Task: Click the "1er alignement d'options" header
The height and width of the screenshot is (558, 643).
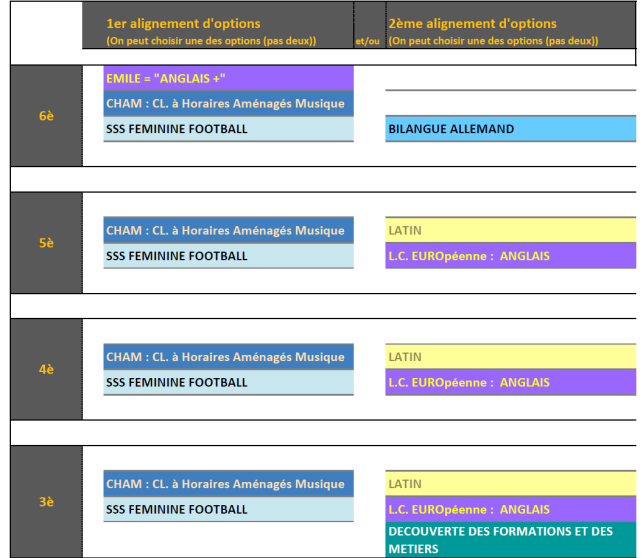Action: 183,24
